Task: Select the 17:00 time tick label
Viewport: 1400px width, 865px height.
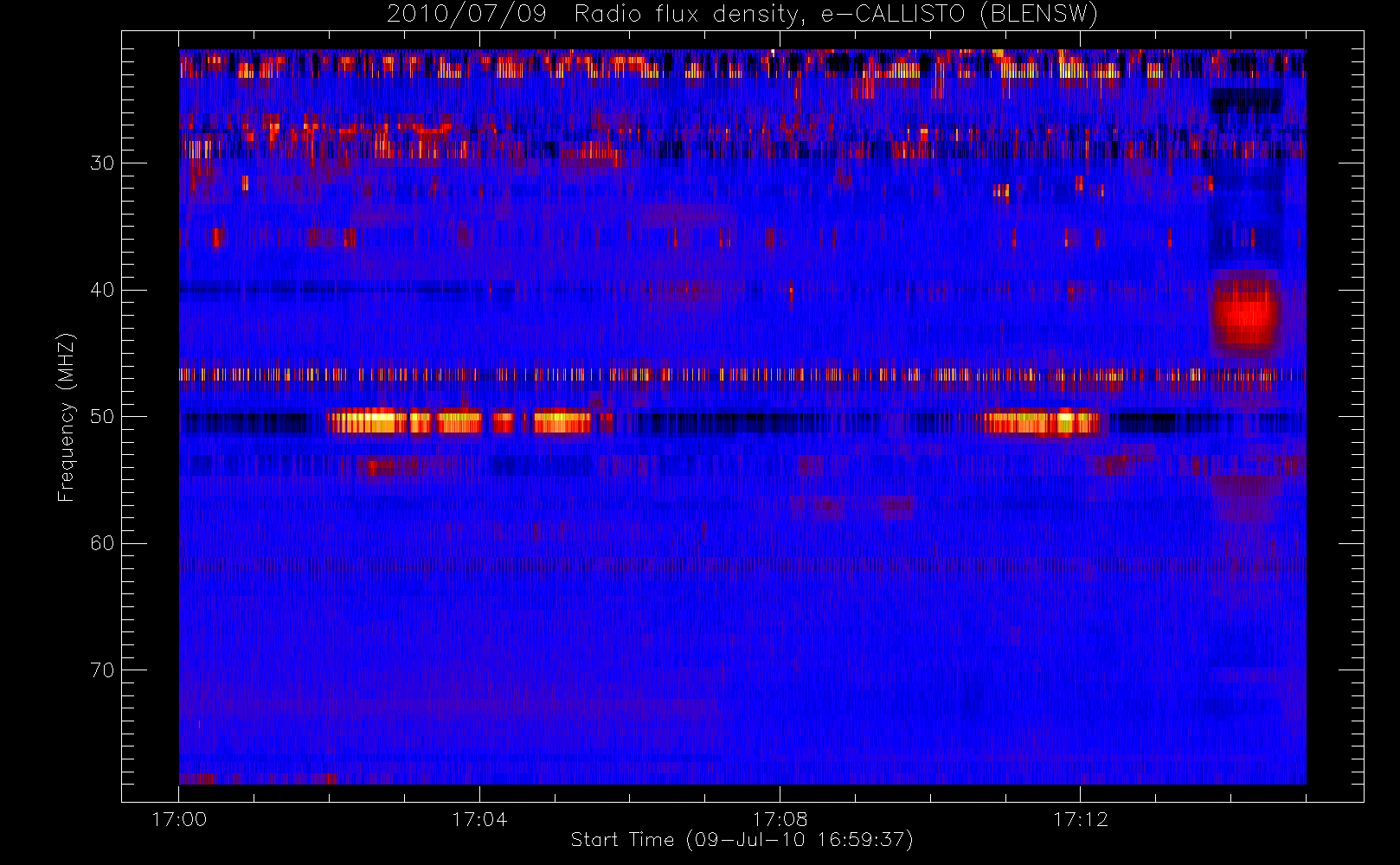Action: (x=179, y=819)
